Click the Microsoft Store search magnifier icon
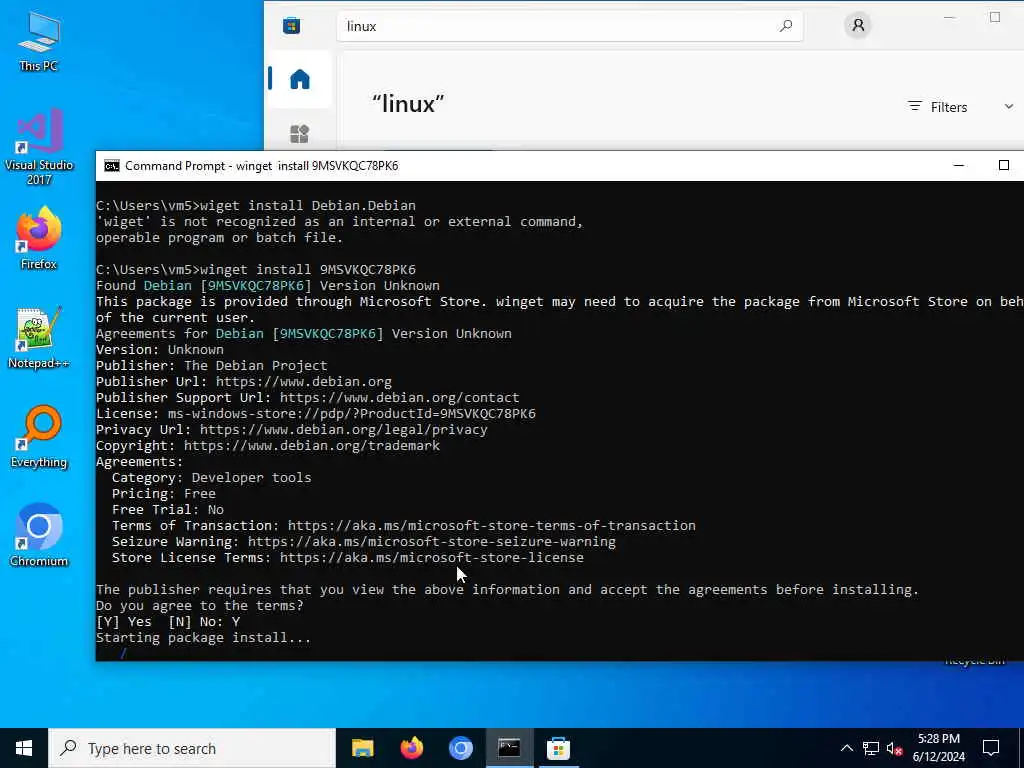Image resolution: width=1024 pixels, height=768 pixels. tap(786, 26)
